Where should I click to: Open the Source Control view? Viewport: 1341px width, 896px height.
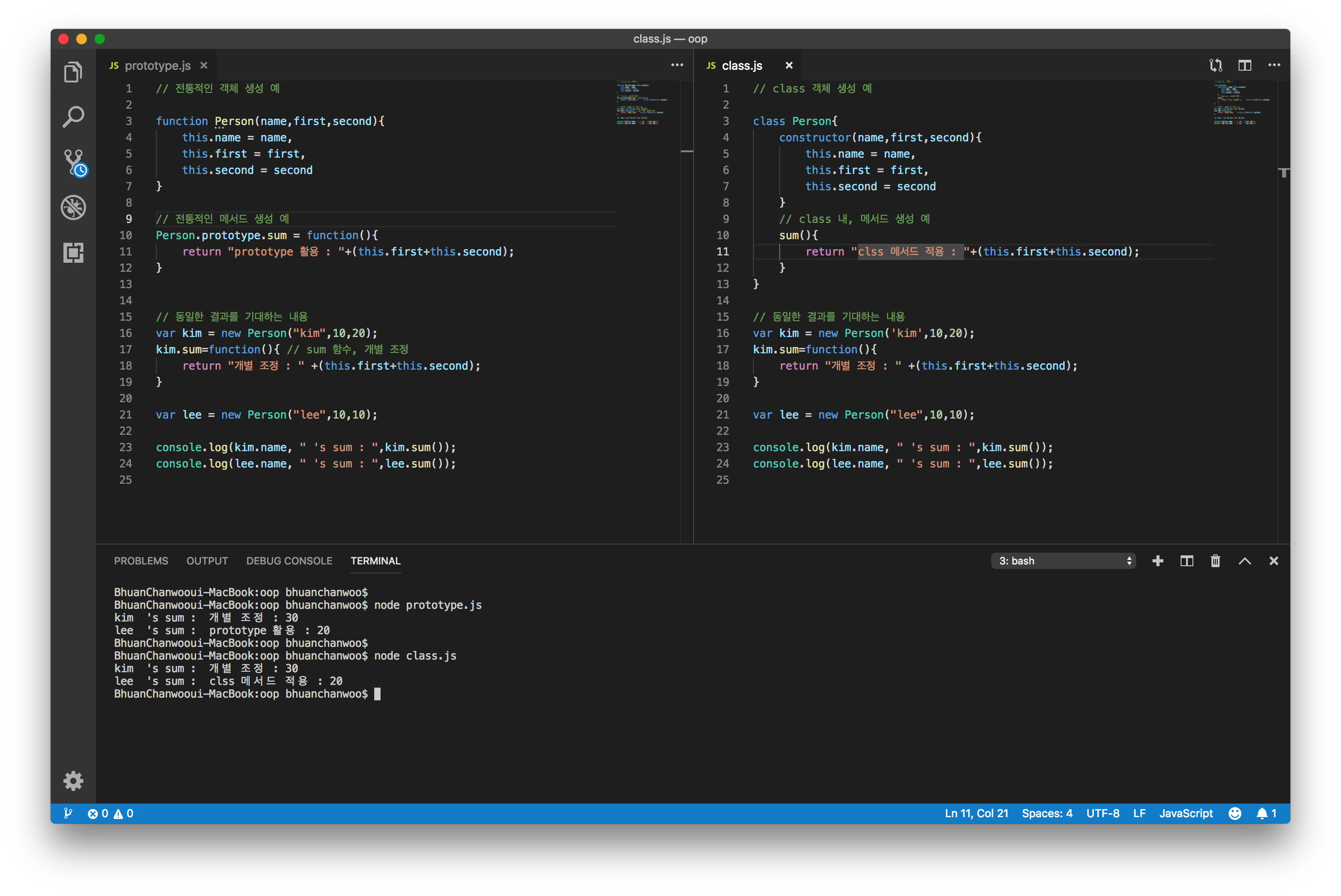(73, 162)
